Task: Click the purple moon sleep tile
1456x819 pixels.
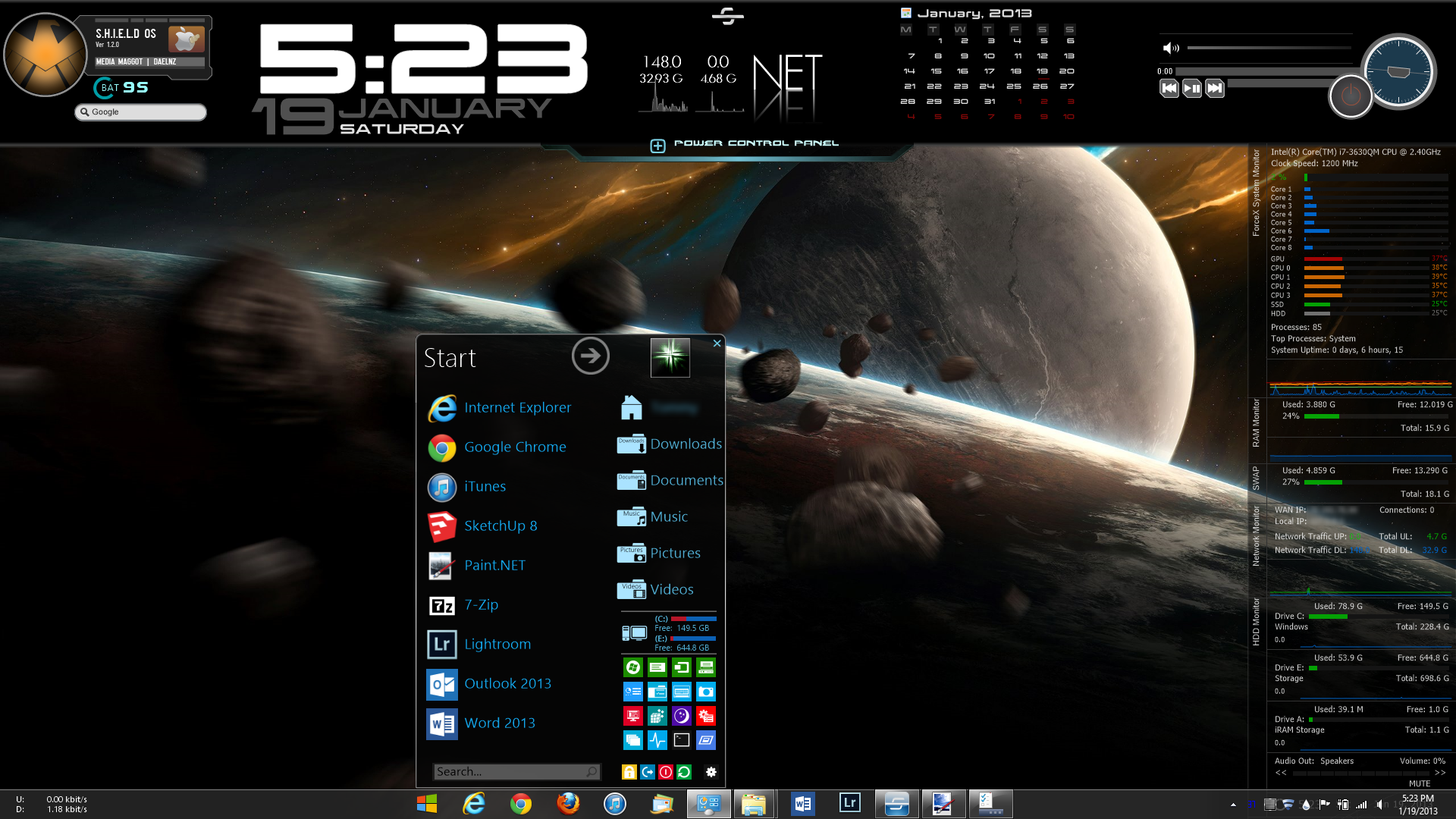Action: point(682,716)
